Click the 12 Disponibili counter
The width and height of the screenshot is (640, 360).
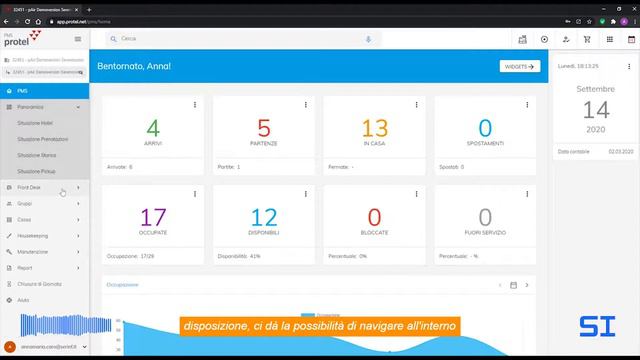tap(264, 217)
